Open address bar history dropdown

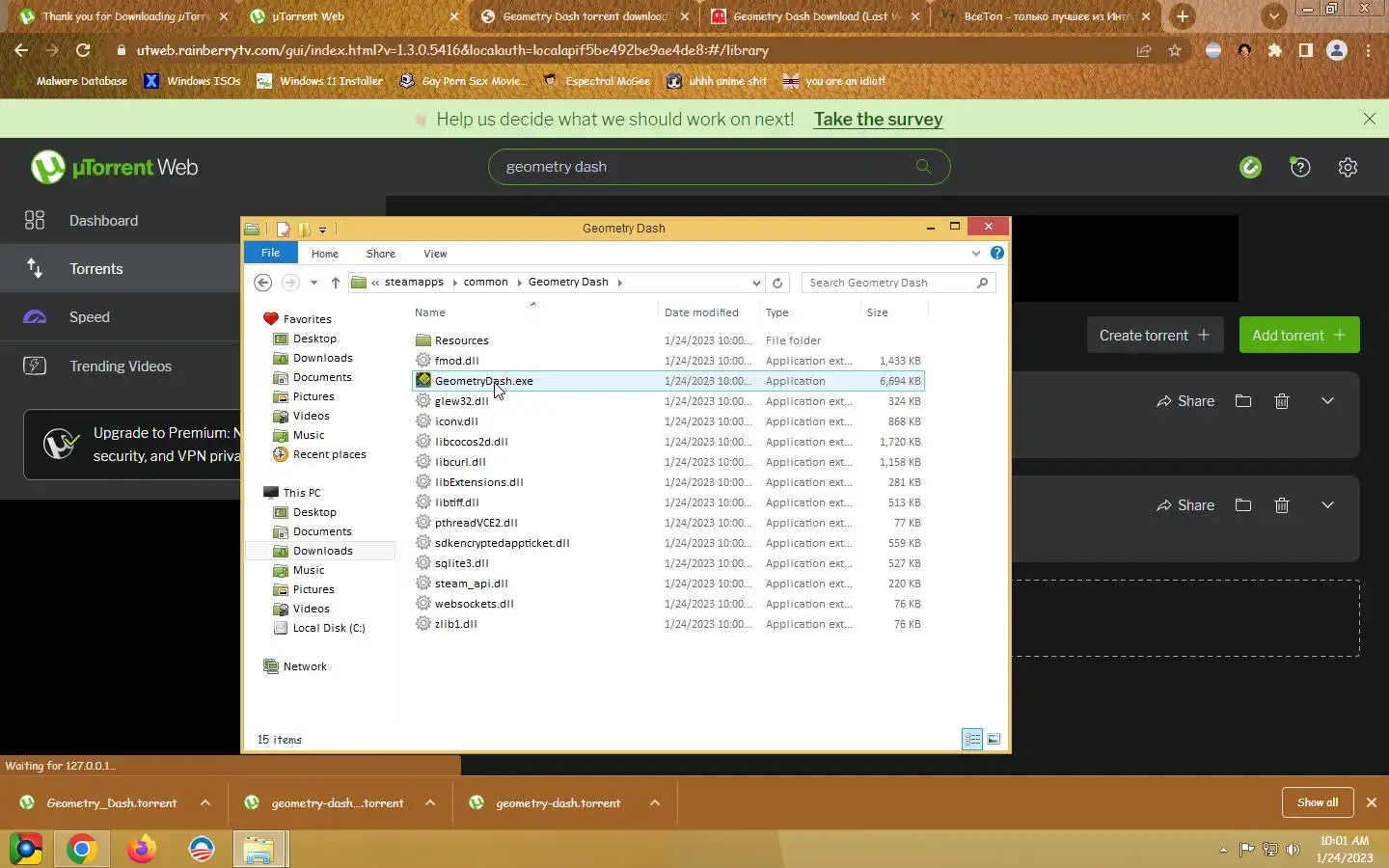756,283
